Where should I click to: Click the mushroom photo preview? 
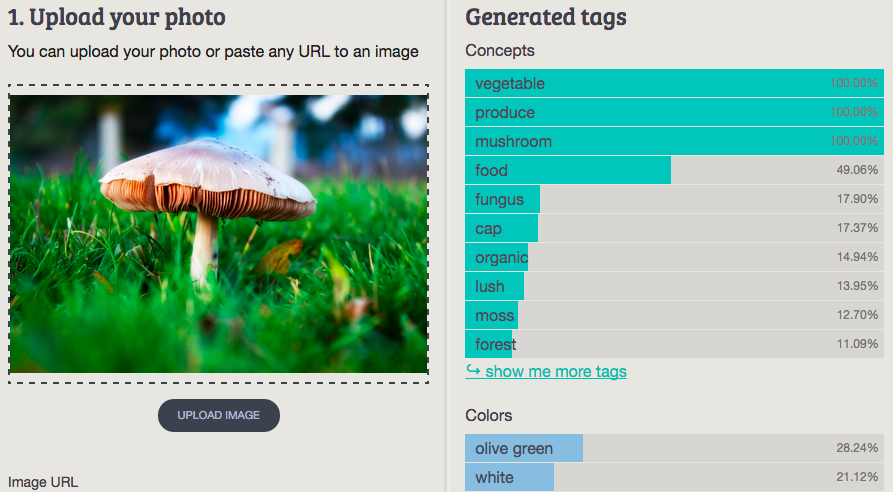[x=218, y=233]
